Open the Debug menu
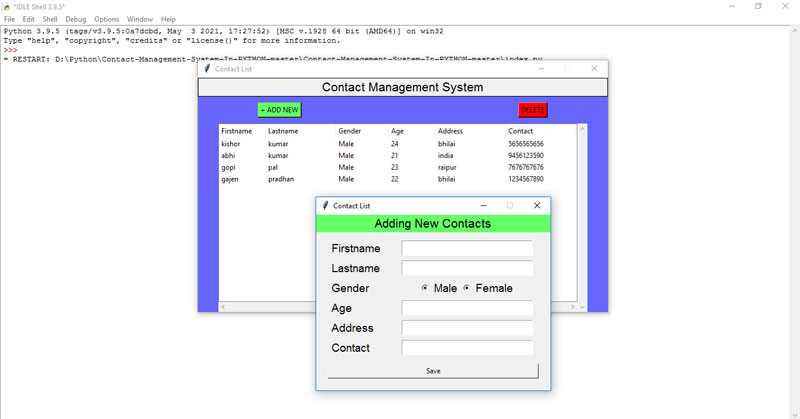 click(x=76, y=19)
